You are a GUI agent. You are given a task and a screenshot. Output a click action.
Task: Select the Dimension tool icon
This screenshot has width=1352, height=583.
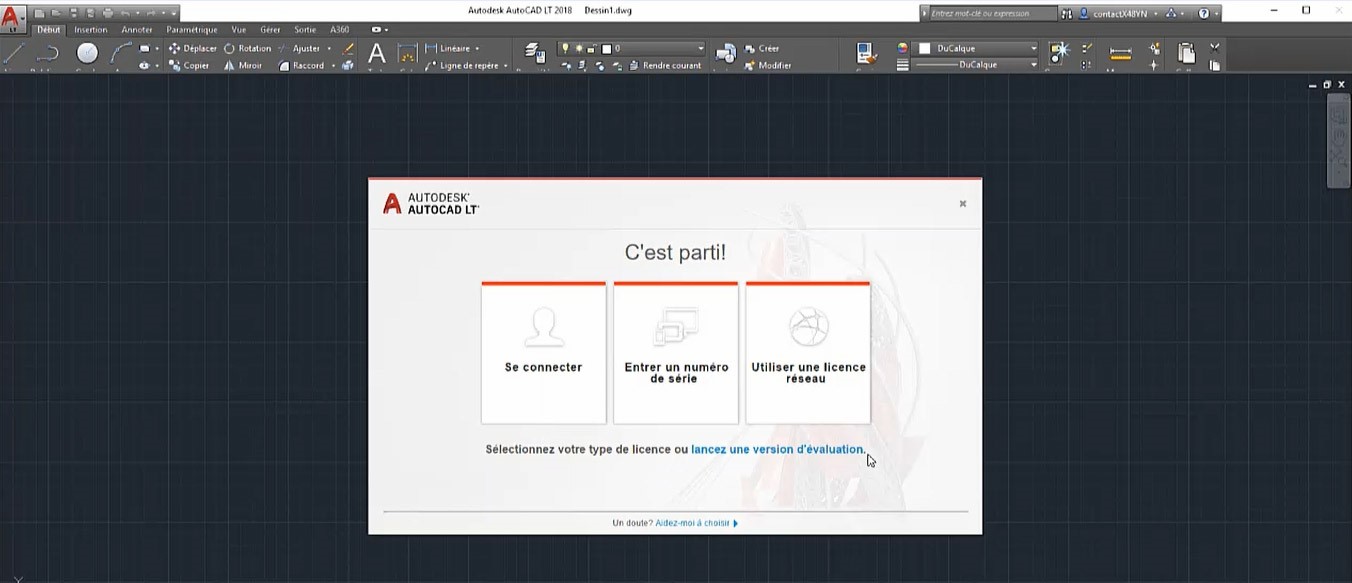click(x=407, y=54)
